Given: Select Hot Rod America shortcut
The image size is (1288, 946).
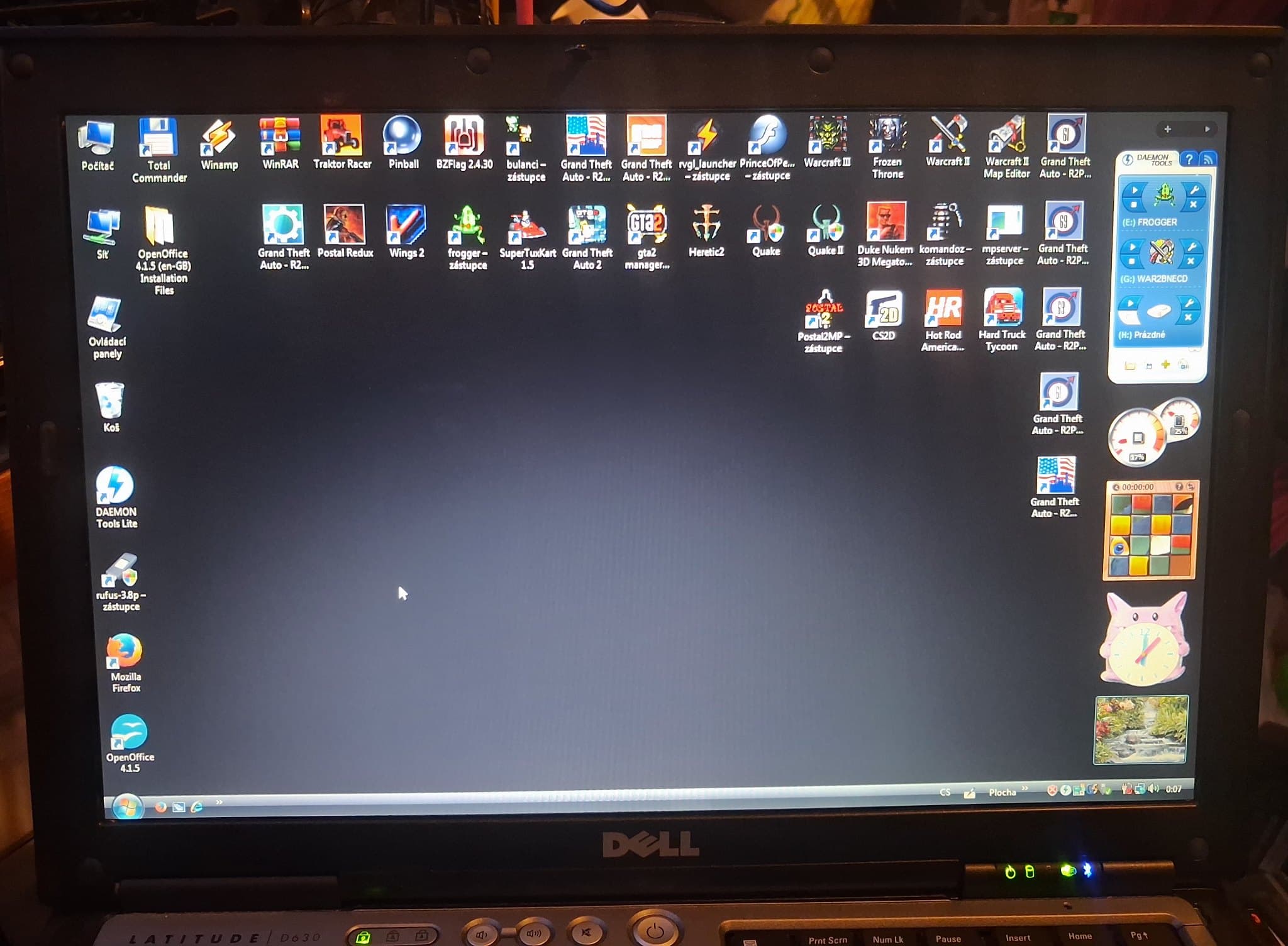Looking at the screenshot, I should point(943,320).
